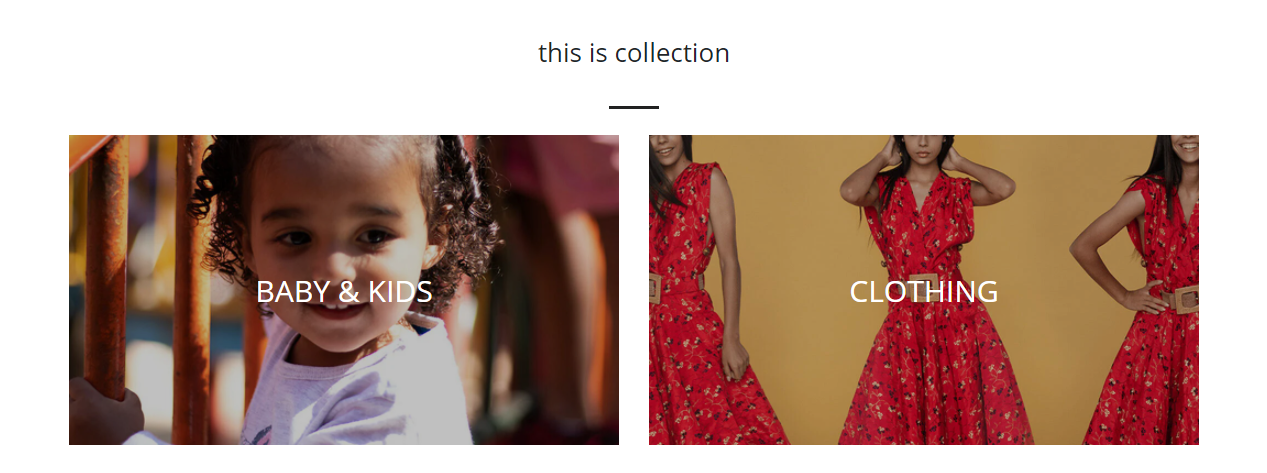Open the BABY & KIDS collection label
The height and width of the screenshot is (473, 1267).
[344, 291]
